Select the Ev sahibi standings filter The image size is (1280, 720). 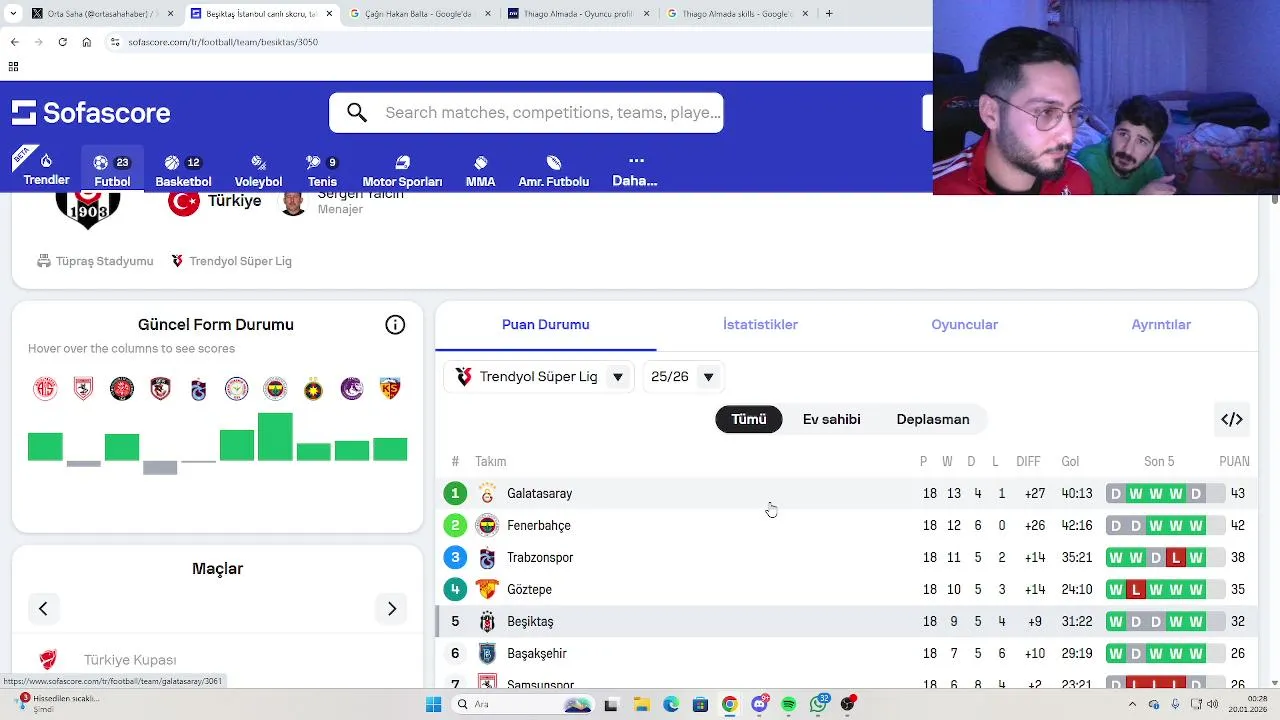coord(831,419)
